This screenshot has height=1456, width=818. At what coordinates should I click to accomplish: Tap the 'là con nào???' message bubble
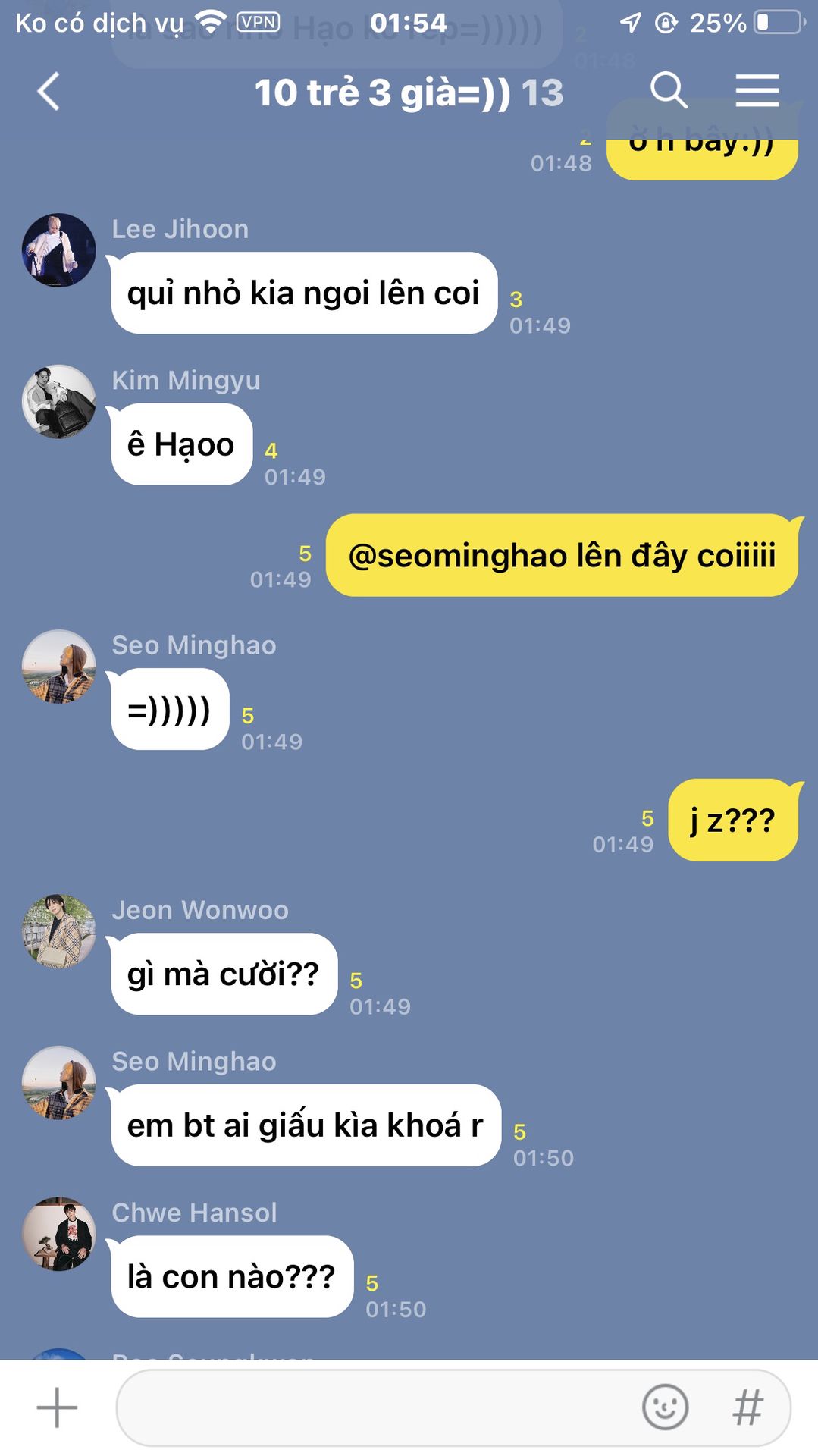(x=232, y=1276)
